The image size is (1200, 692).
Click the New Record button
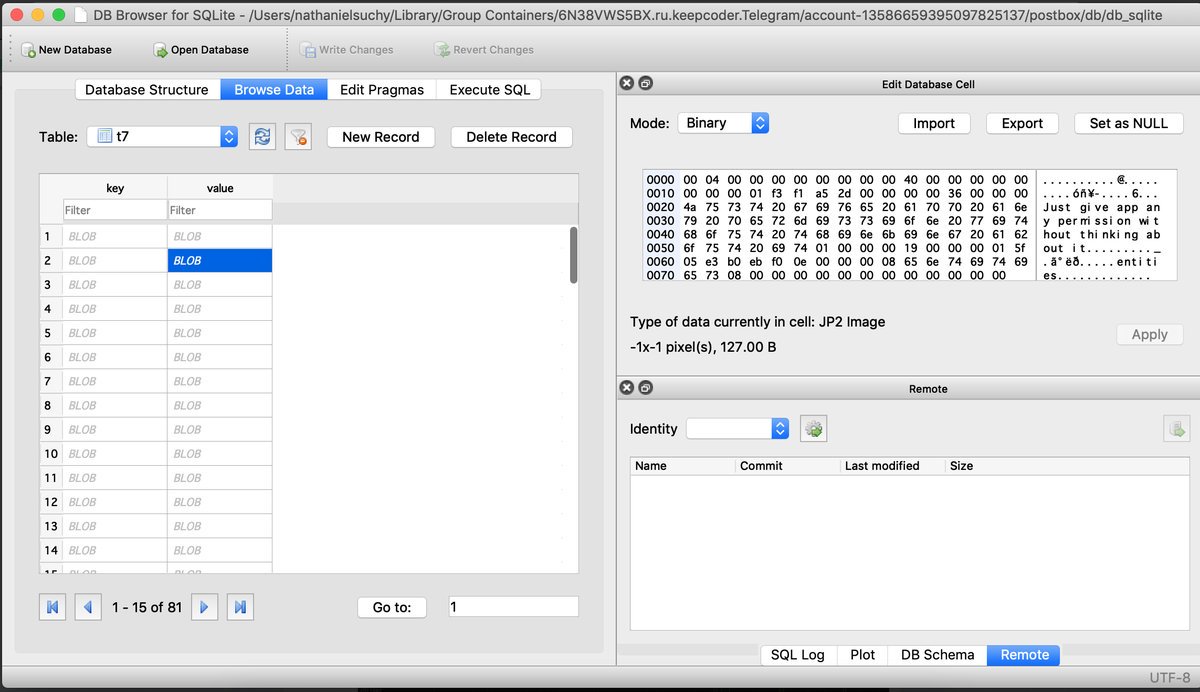(381, 137)
